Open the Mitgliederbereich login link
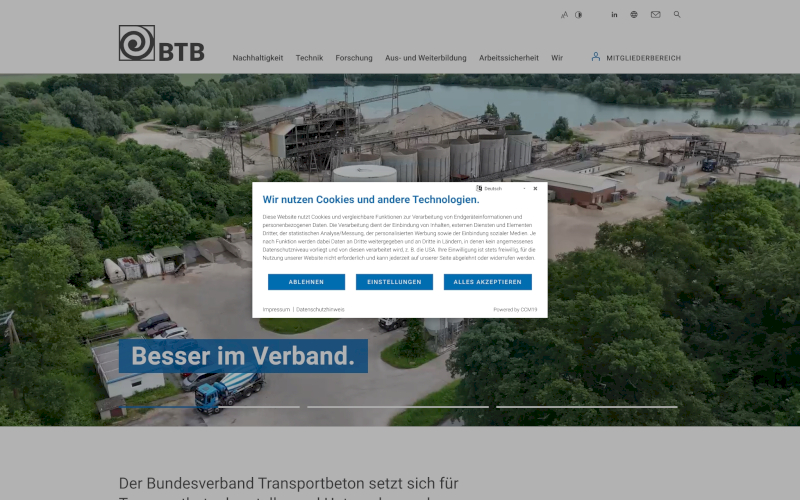This screenshot has width=800, height=500. pyautogui.click(x=636, y=58)
